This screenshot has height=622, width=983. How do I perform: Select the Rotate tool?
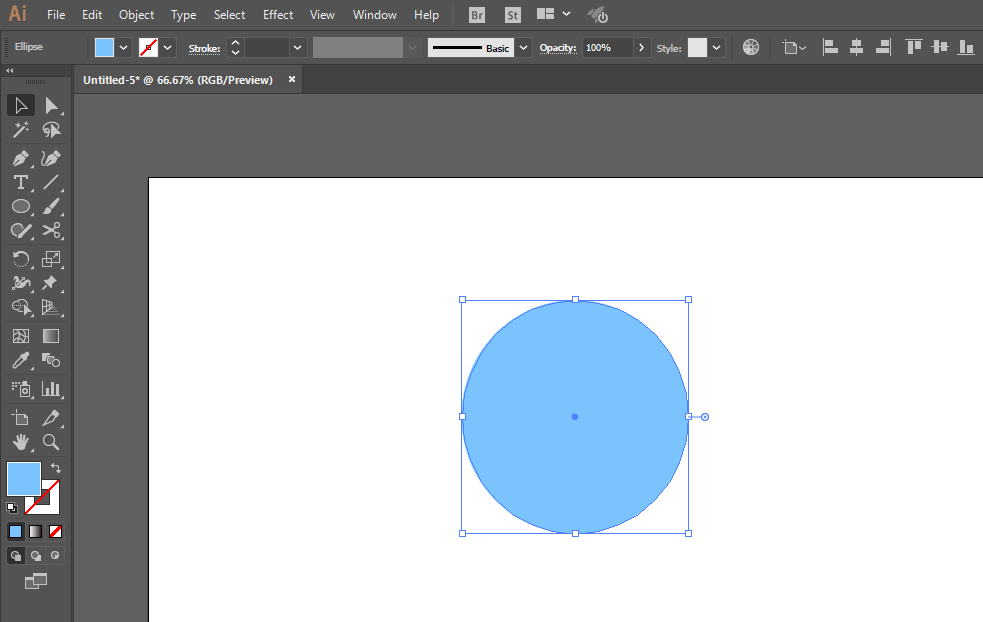click(21, 258)
